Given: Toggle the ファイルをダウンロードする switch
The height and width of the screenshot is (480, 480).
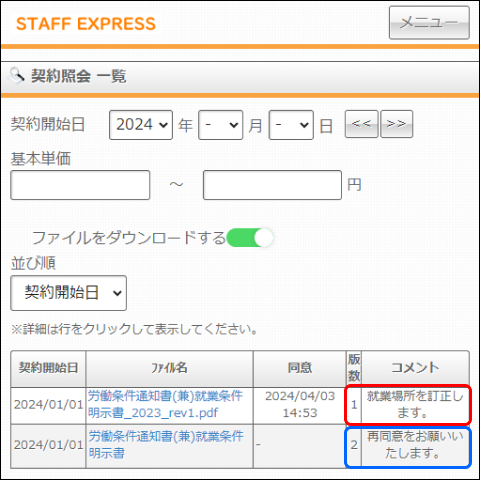Looking at the screenshot, I should [x=249, y=238].
